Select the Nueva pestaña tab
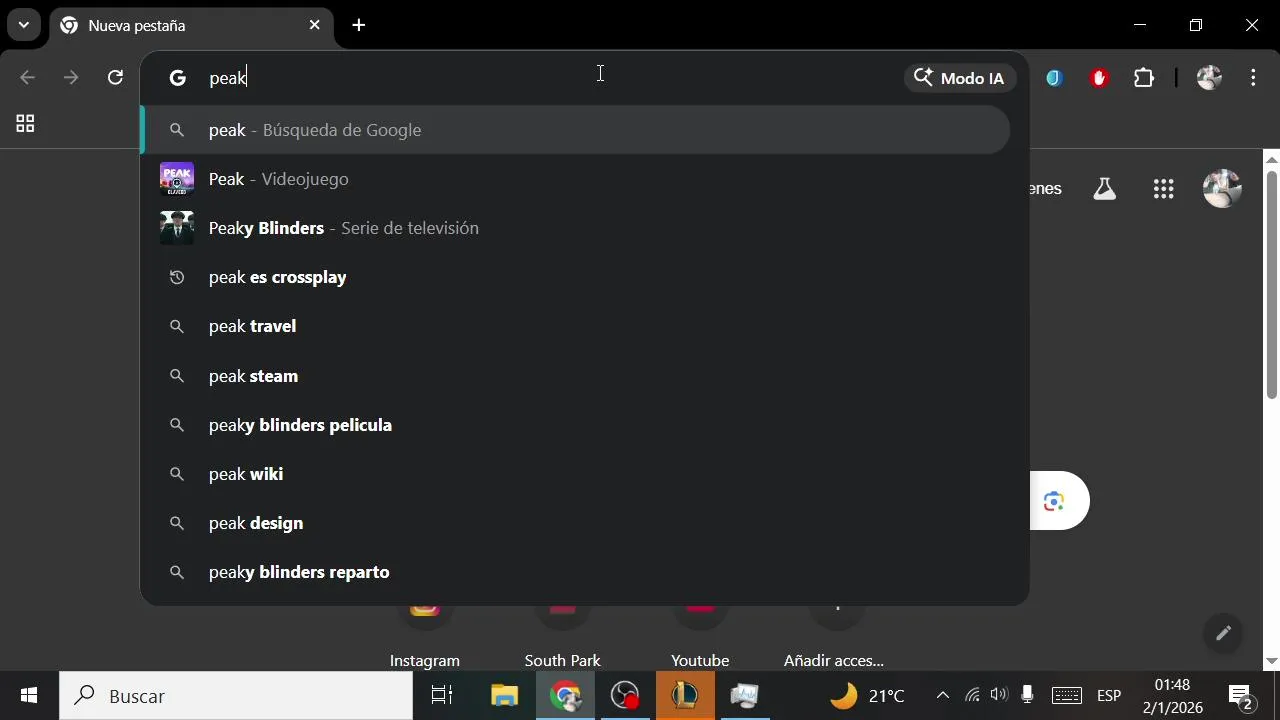 point(190,26)
